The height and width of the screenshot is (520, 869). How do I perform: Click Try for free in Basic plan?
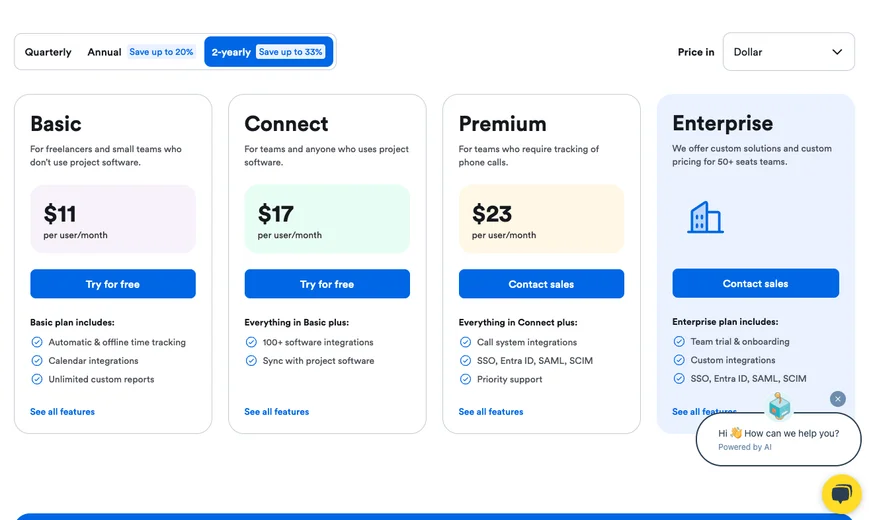(x=113, y=284)
